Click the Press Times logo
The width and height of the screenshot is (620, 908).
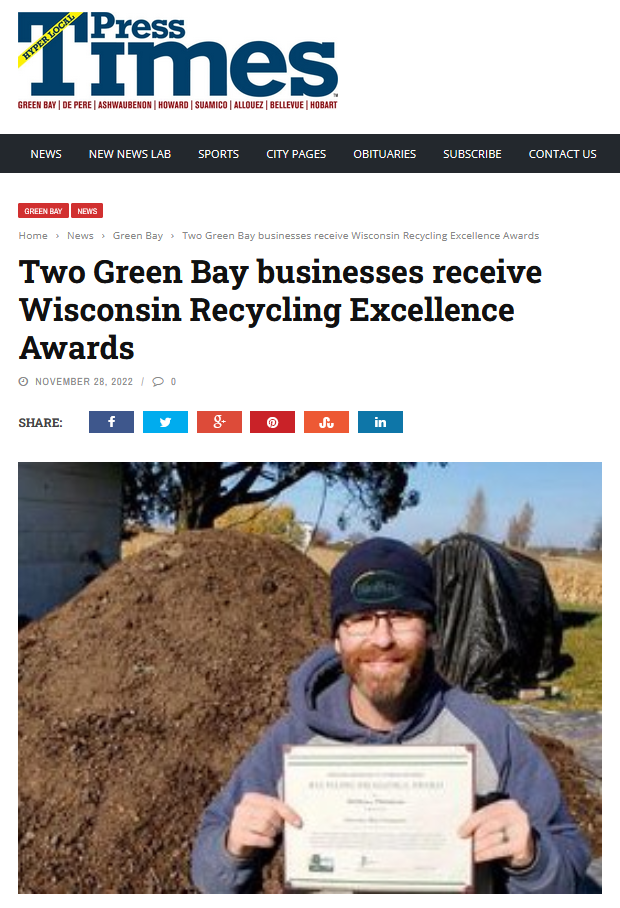click(178, 60)
